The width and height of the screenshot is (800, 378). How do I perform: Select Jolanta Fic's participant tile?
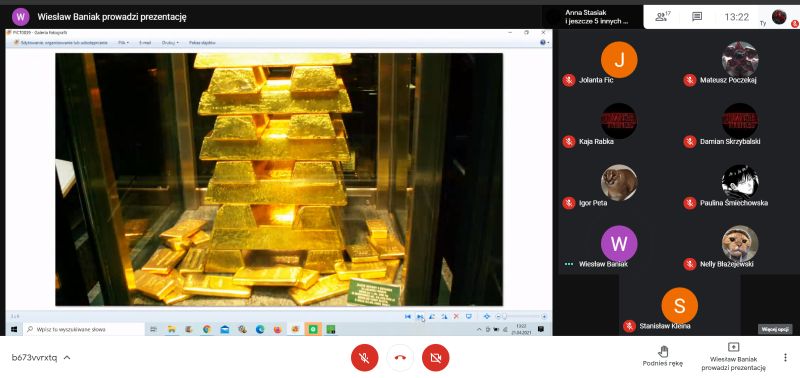tap(619, 64)
